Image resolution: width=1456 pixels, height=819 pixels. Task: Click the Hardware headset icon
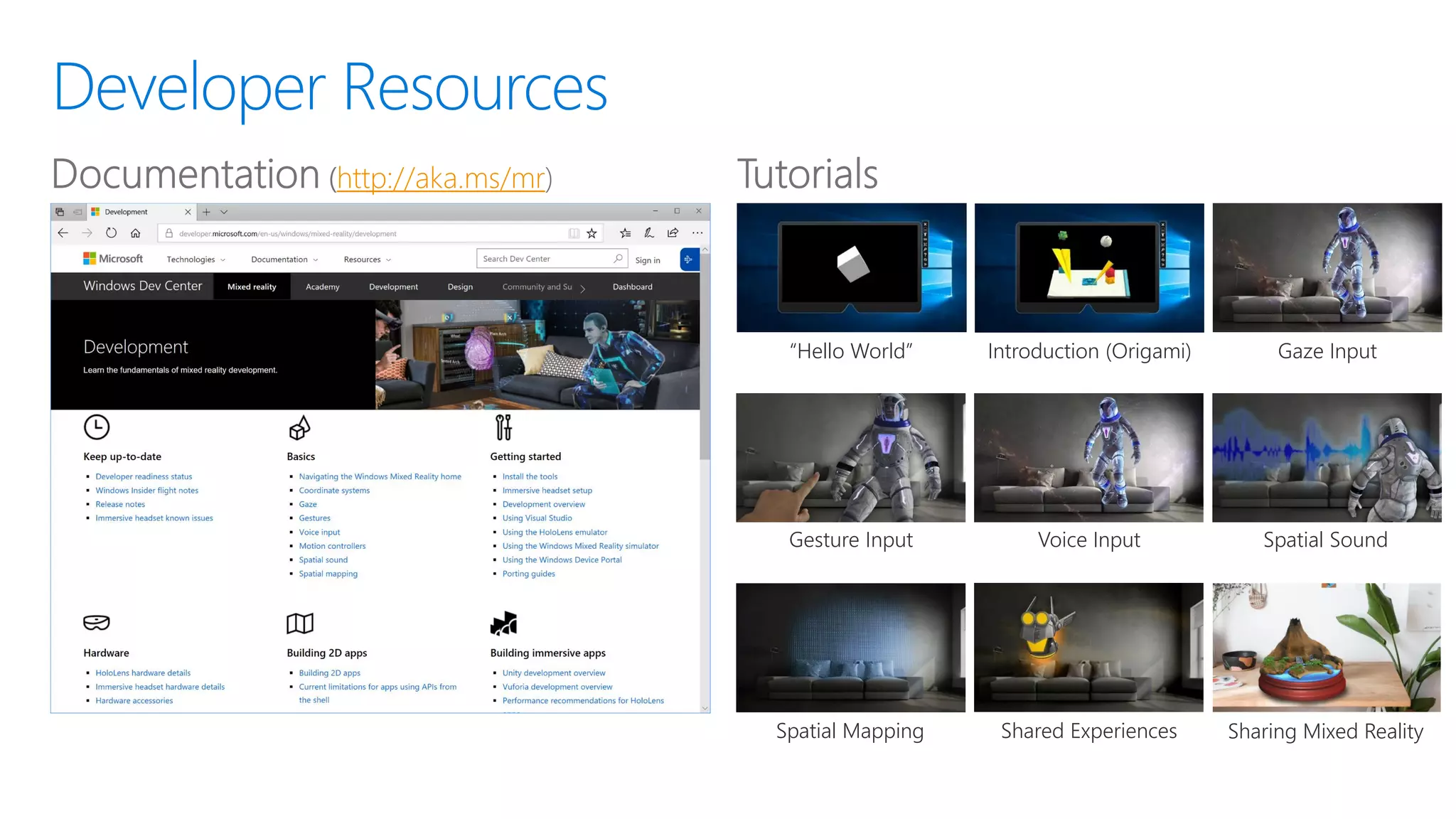(x=97, y=623)
